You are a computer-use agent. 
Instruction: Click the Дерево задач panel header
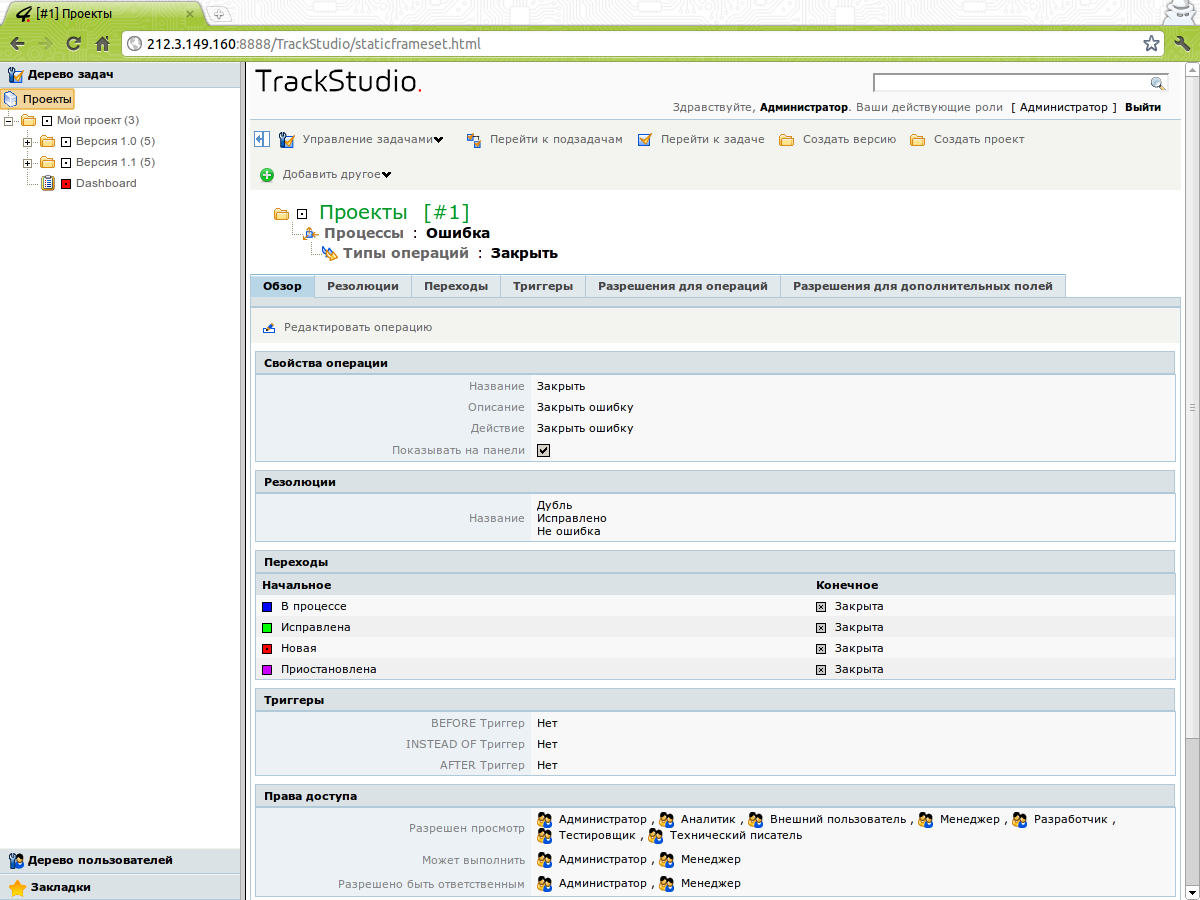[120, 74]
